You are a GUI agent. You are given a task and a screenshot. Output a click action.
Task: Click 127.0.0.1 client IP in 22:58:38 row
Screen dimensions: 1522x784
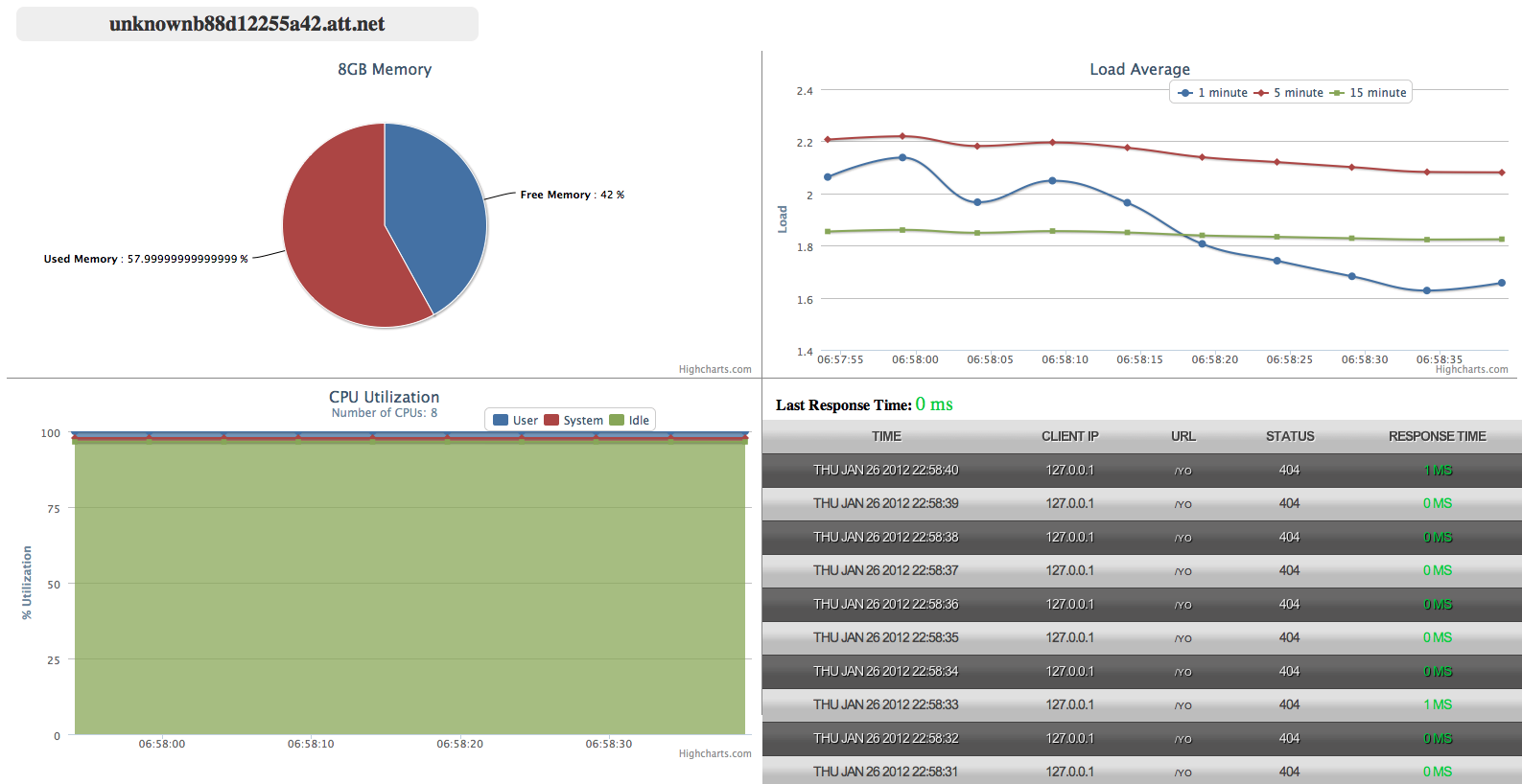pyautogui.click(x=1070, y=537)
